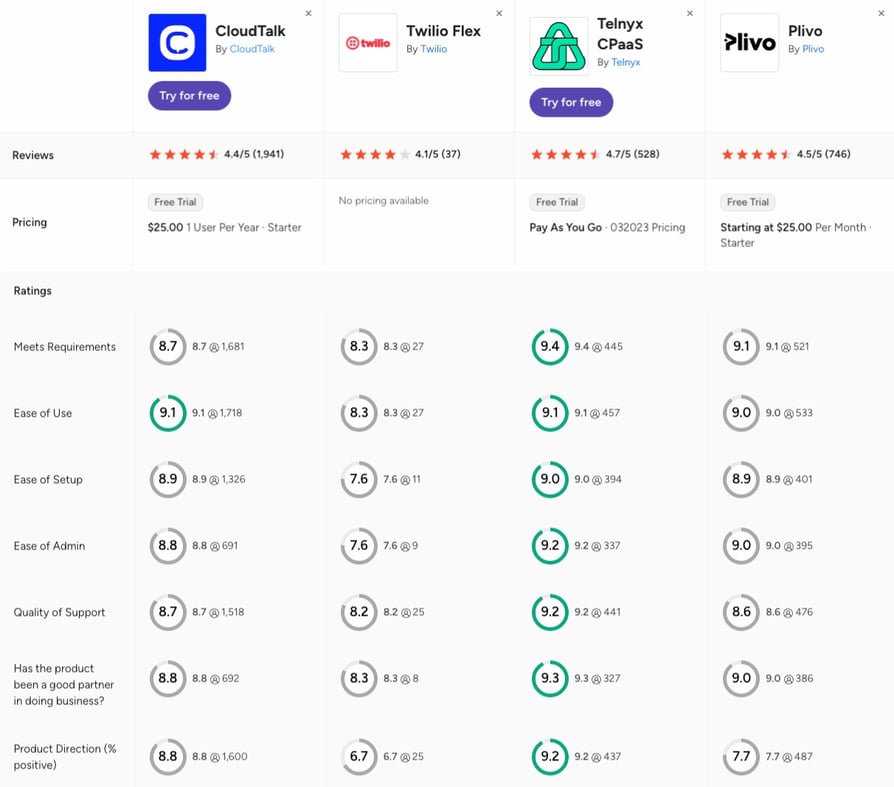Remove Telnyx CPaaS column using X
Screen dimensions: 894x787
pos(690,13)
